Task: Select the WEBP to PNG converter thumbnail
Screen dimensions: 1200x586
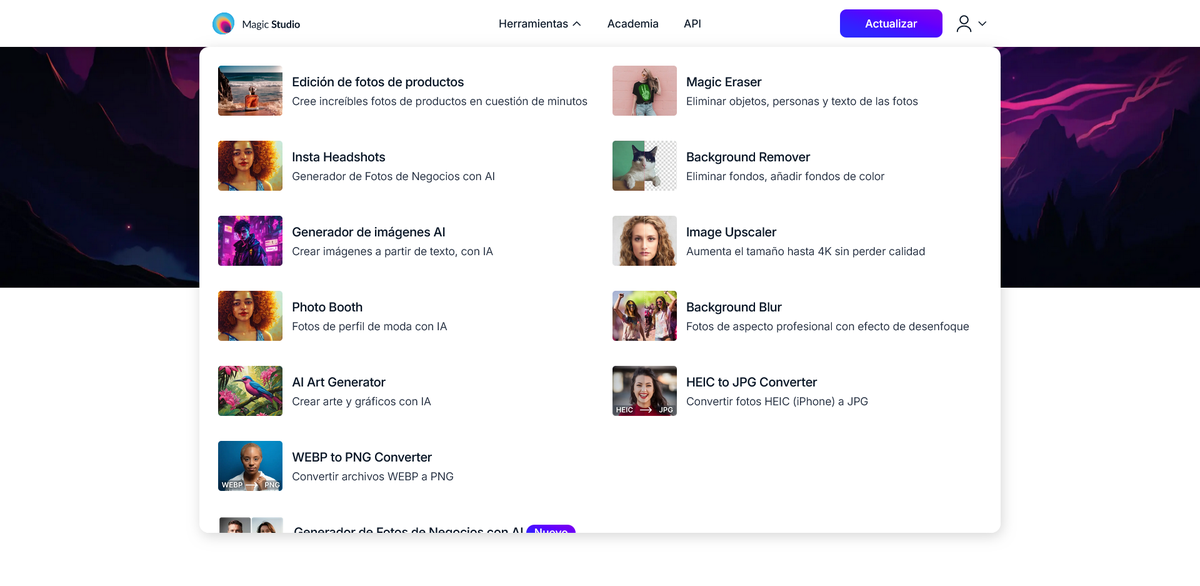Action: coord(250,465)
